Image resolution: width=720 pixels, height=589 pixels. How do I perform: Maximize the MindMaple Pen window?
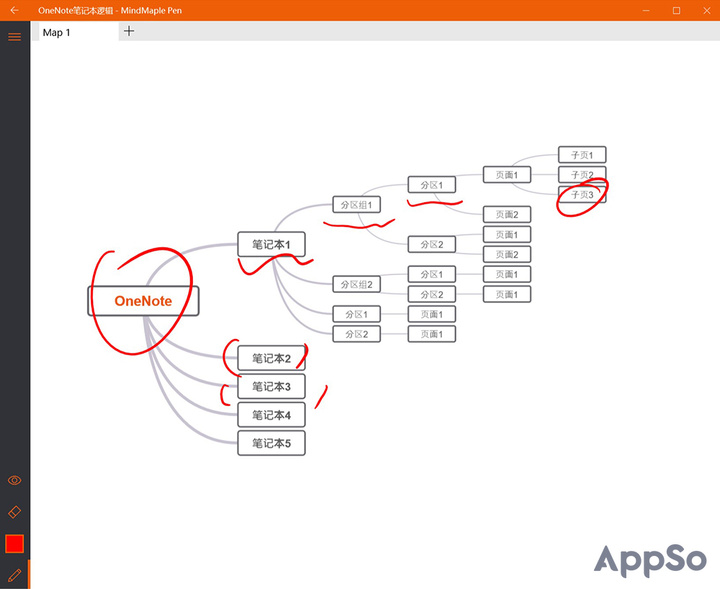(x=676, y=10)
